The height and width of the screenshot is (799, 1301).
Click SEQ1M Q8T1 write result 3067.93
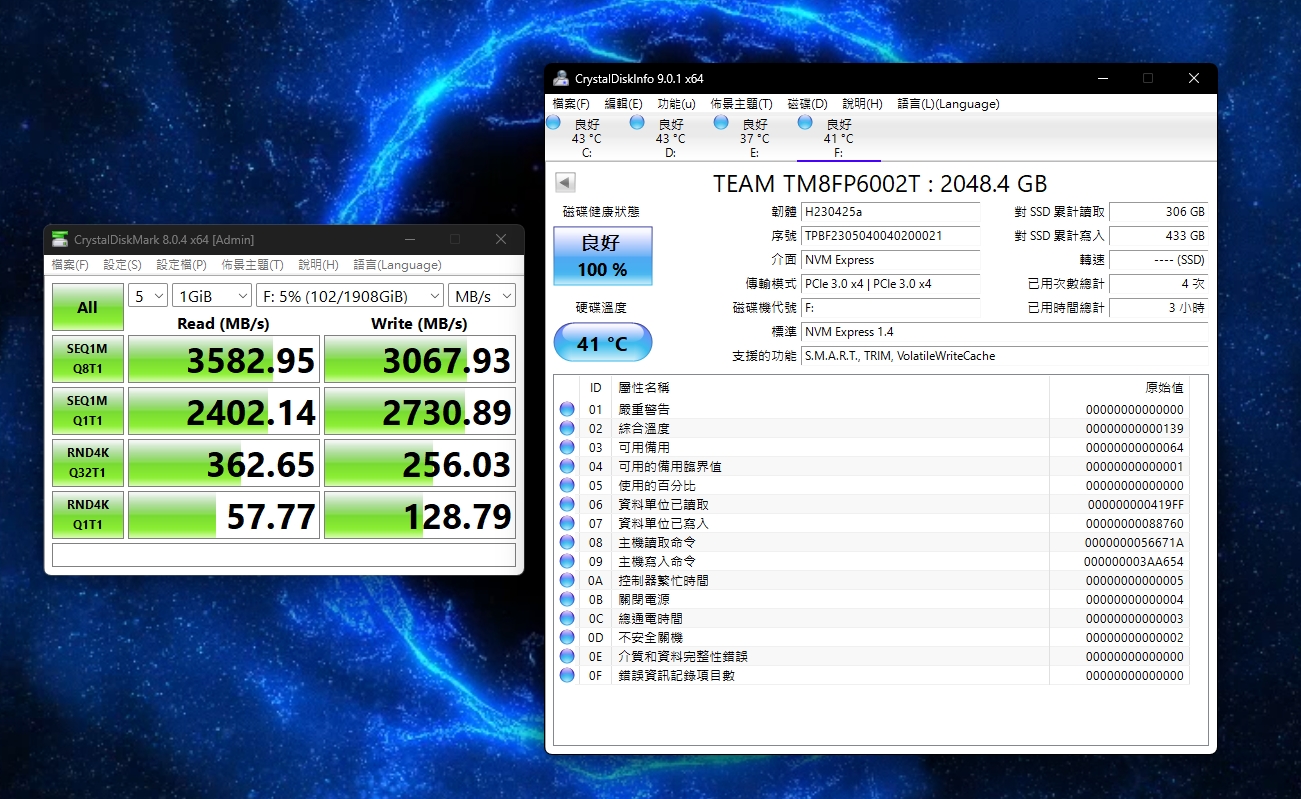tap(420, 360)
